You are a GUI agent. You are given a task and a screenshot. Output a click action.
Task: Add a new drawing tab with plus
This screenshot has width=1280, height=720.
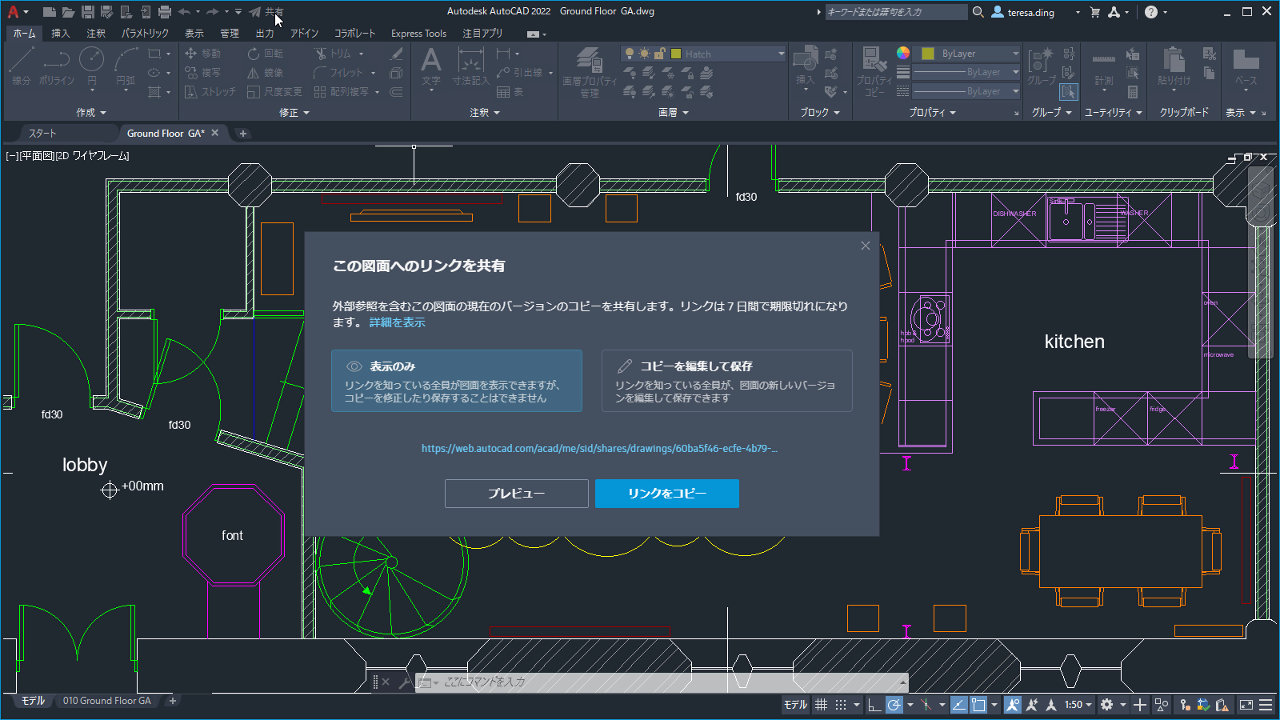point(242,133)
